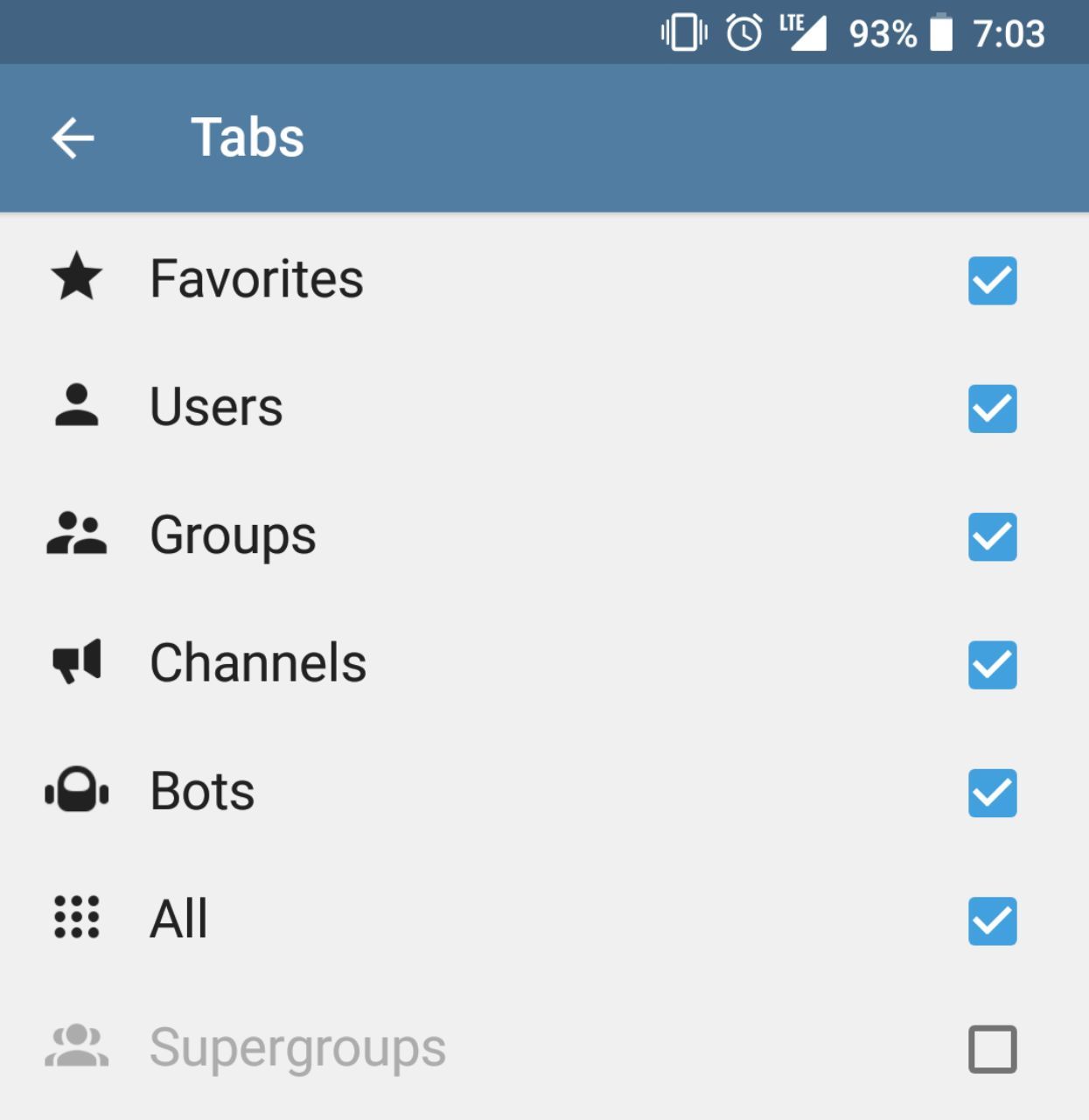Select the Favorites label
The width and height of the screenshot is (1089, 1120).
coord(256,279)
